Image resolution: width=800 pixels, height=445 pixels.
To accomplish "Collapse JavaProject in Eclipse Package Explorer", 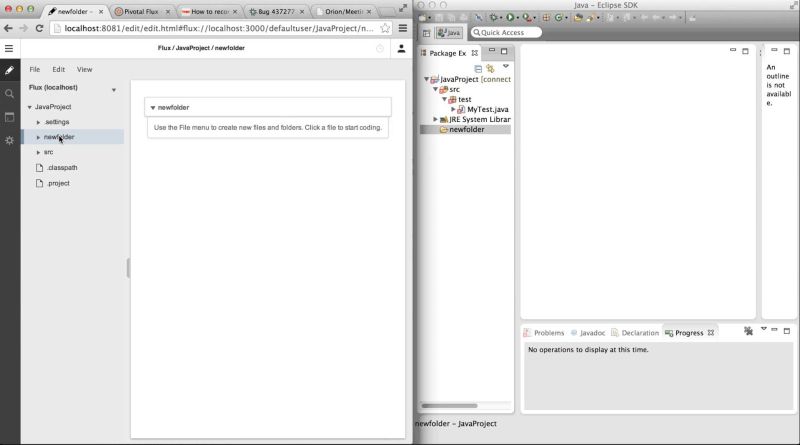I will (427, 79).
